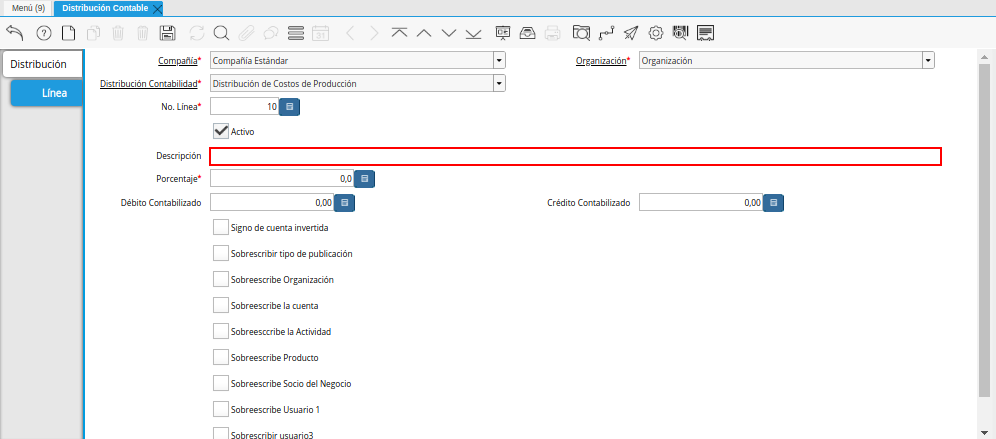This screenshot has width=996, height=439.
Task: Click the Refresh circular arrows icon
Action: click(197, 33)
